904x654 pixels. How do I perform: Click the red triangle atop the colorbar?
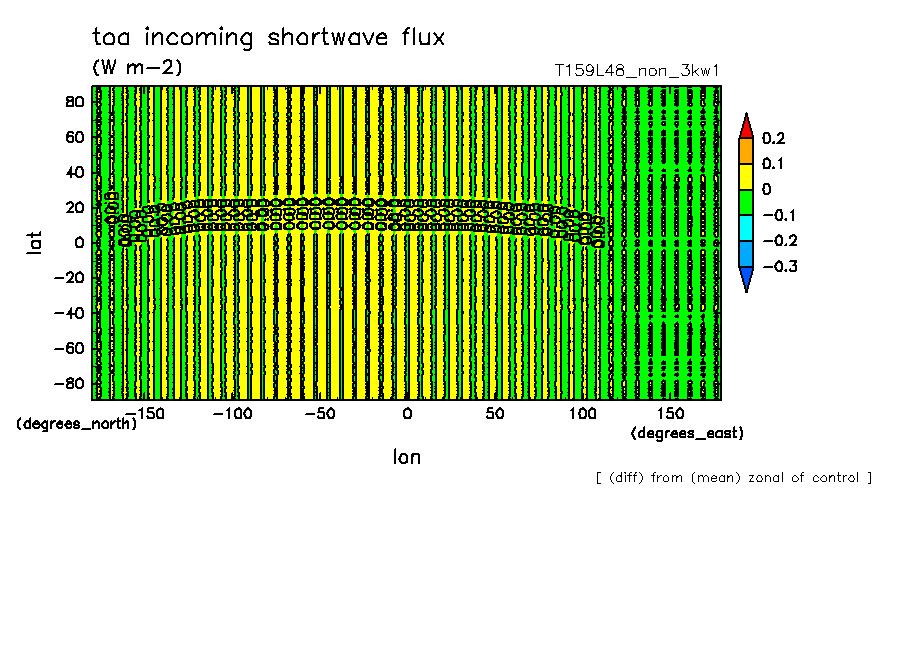coord(746,126)
